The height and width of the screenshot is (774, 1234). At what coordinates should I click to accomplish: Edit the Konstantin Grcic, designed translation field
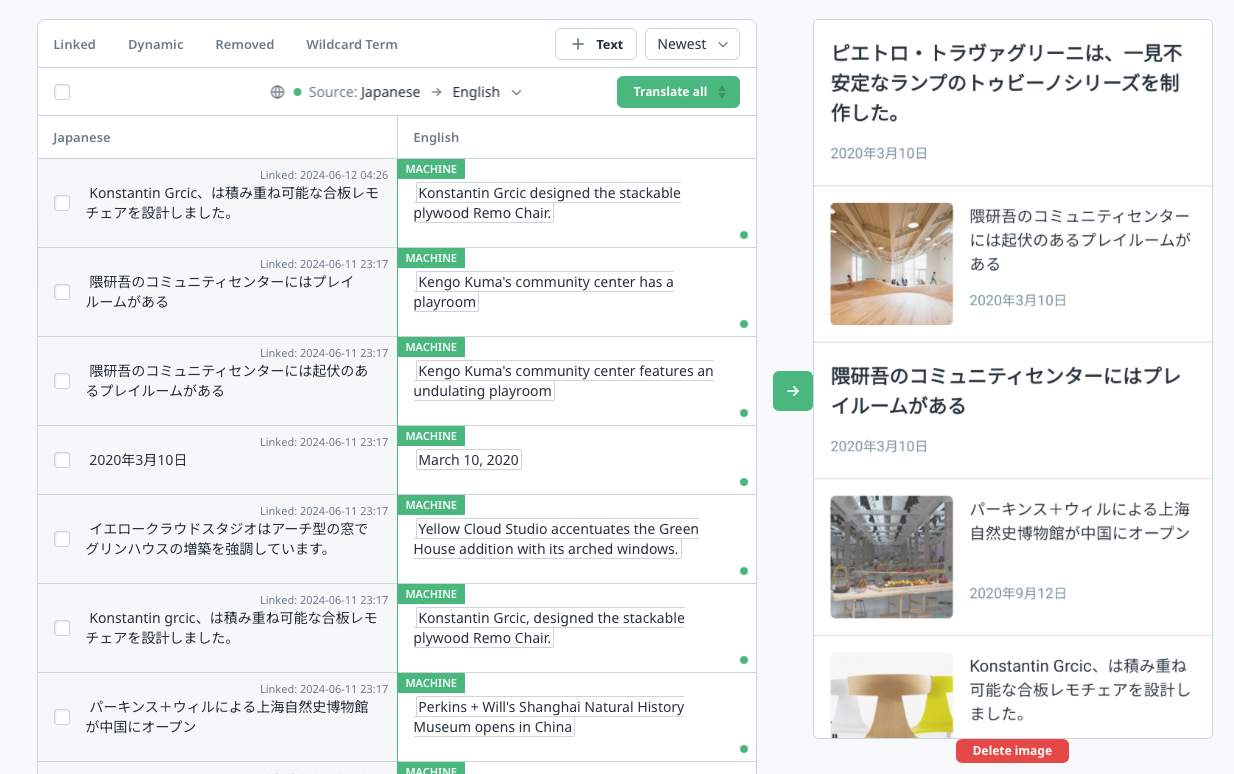(550, 628)
